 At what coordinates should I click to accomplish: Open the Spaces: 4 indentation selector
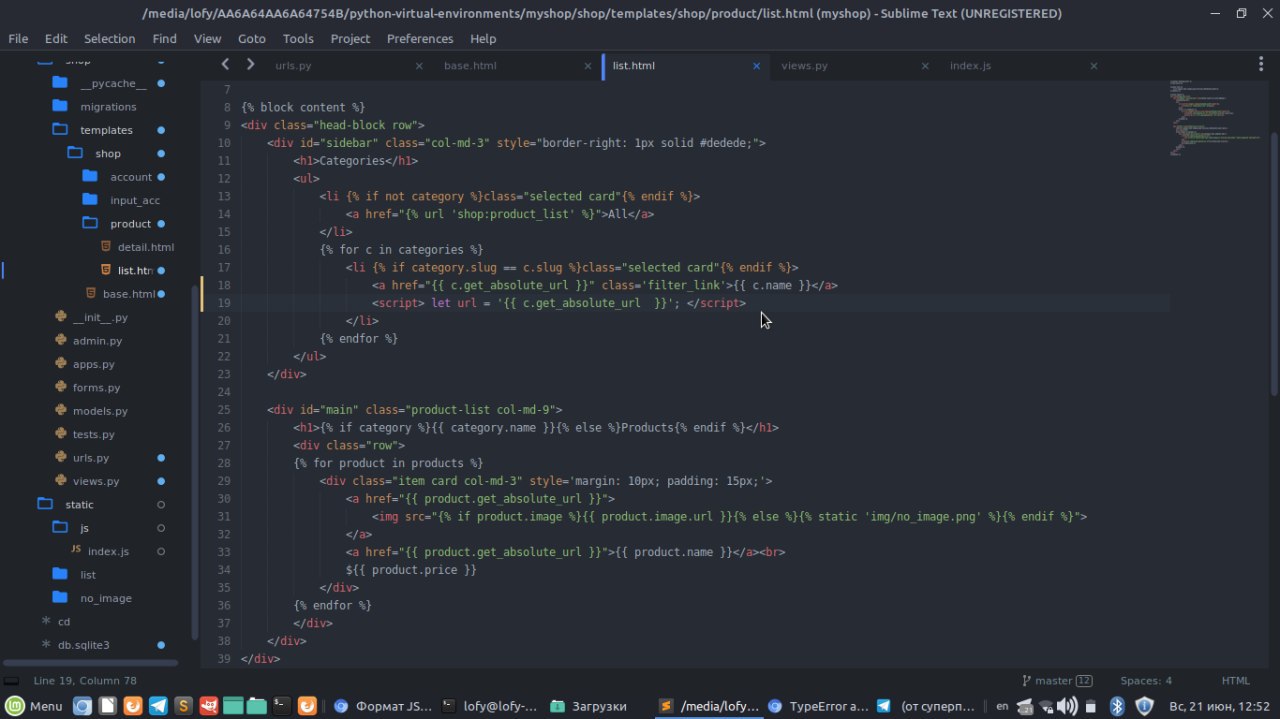(1146, 680)
